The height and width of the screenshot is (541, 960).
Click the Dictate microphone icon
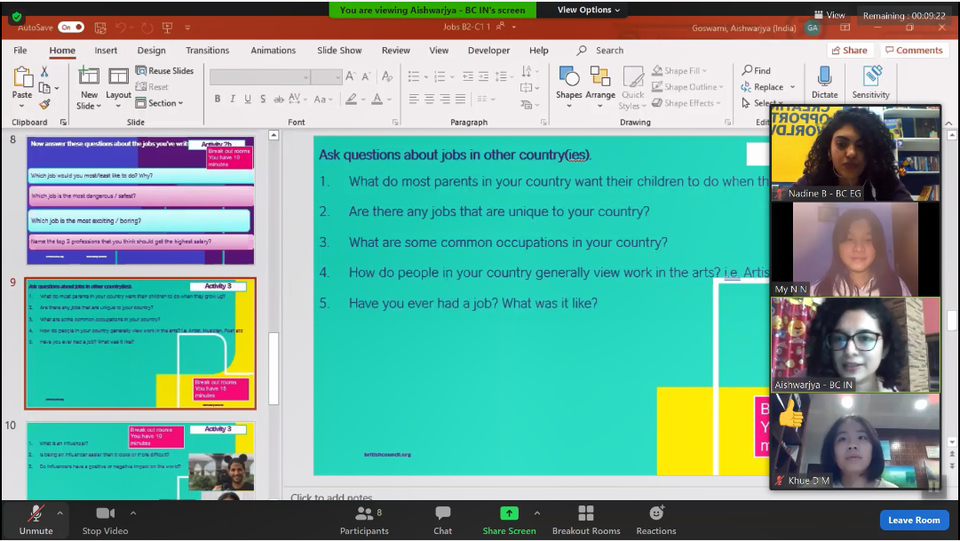pyautogui.click(x=824, y=78)
